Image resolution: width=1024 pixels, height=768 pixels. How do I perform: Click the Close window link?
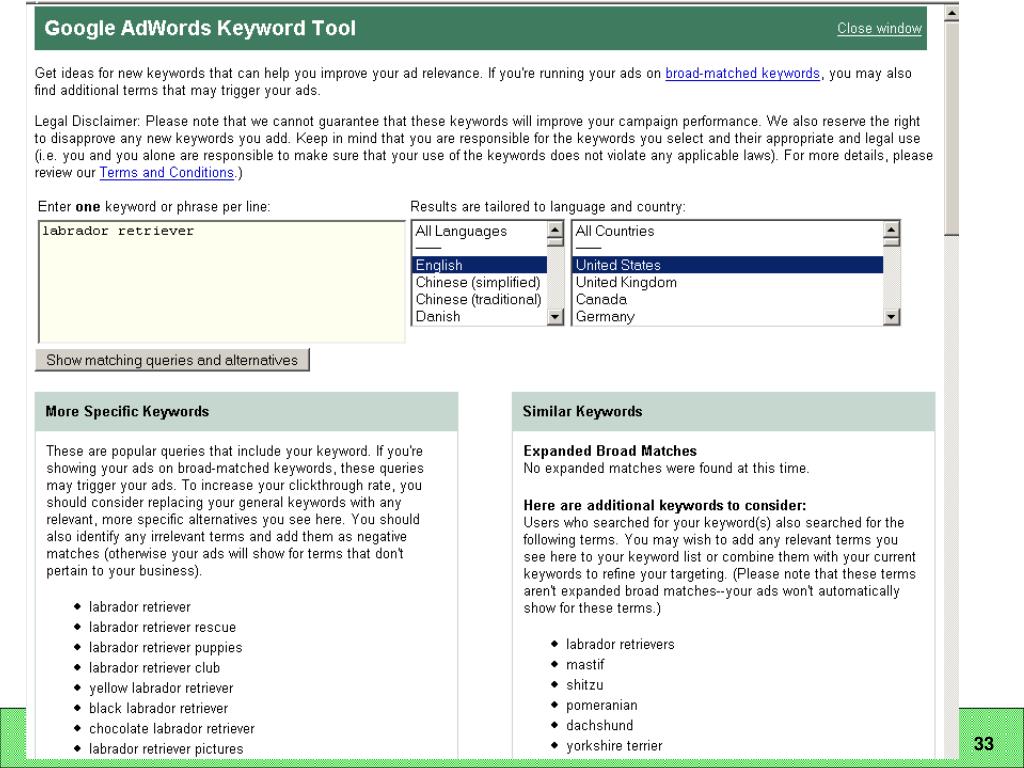click(x=879, y=29)
